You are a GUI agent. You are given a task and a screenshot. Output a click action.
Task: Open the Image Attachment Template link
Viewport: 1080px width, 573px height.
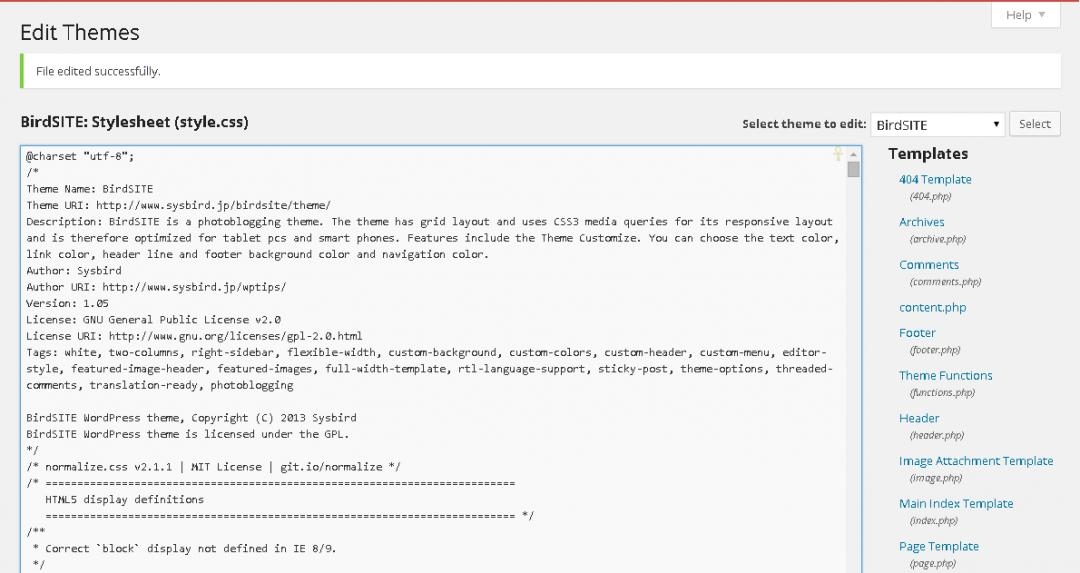976,461
